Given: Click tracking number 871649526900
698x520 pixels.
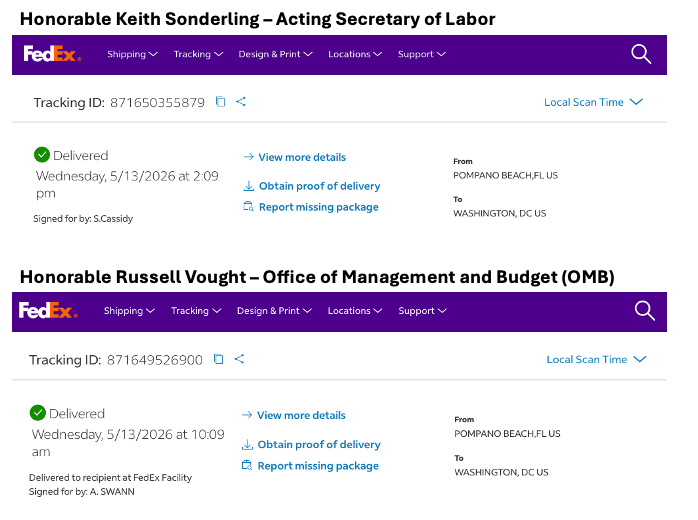Looking at the screenshot, I should pos(154,360).
